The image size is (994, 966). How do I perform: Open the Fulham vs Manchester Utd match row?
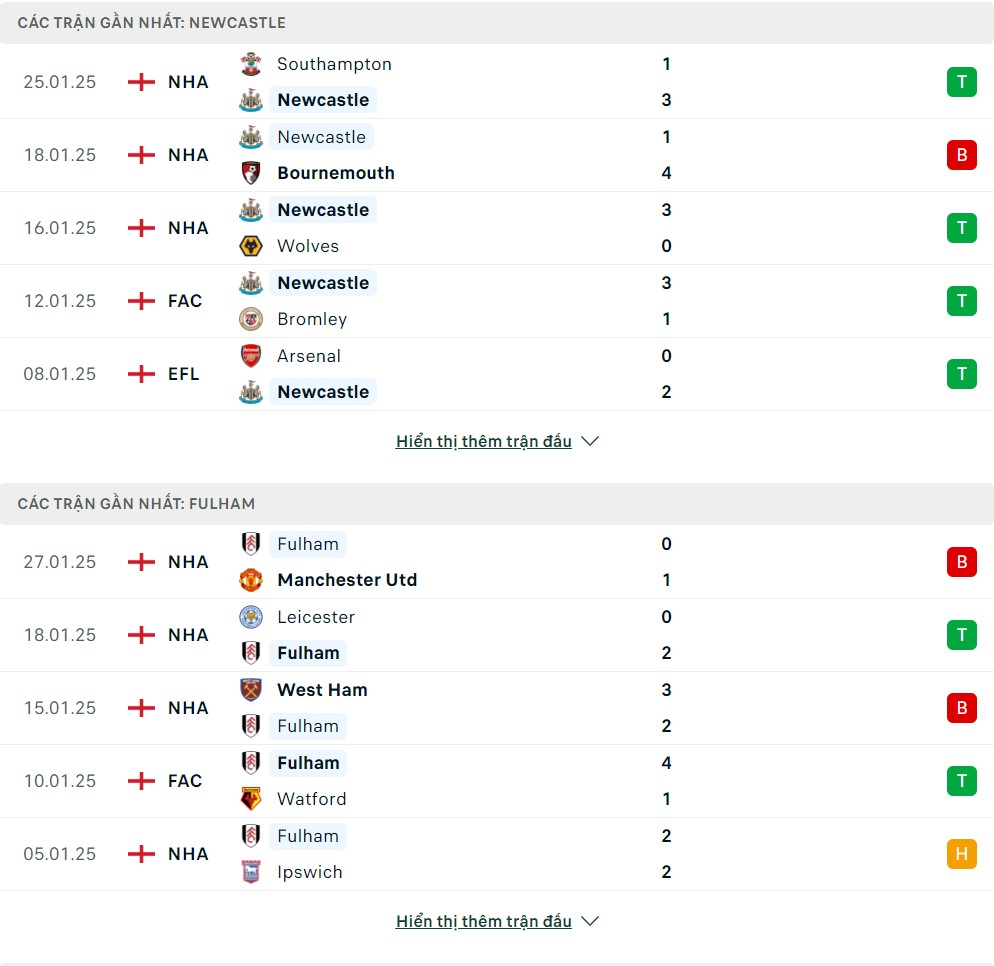point(497,562)
